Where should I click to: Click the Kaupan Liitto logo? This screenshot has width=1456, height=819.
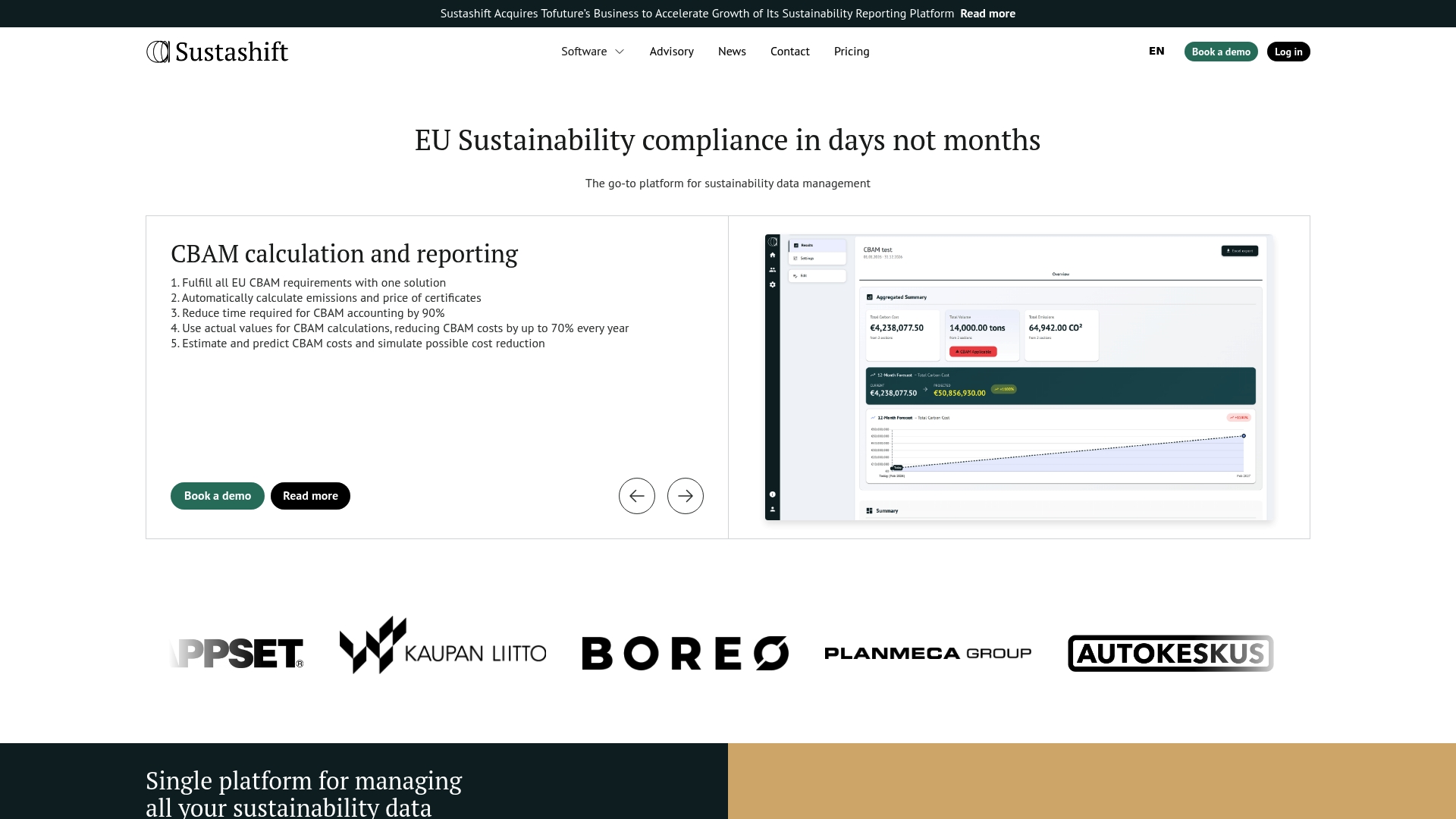443,645
